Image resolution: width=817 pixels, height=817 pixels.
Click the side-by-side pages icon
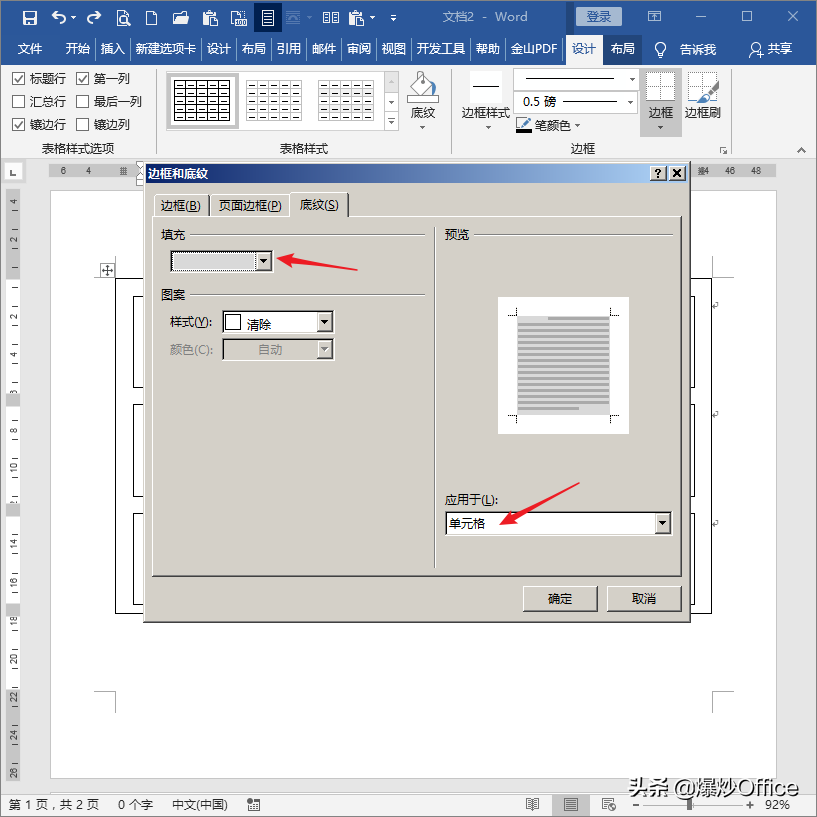pos(330,18)
